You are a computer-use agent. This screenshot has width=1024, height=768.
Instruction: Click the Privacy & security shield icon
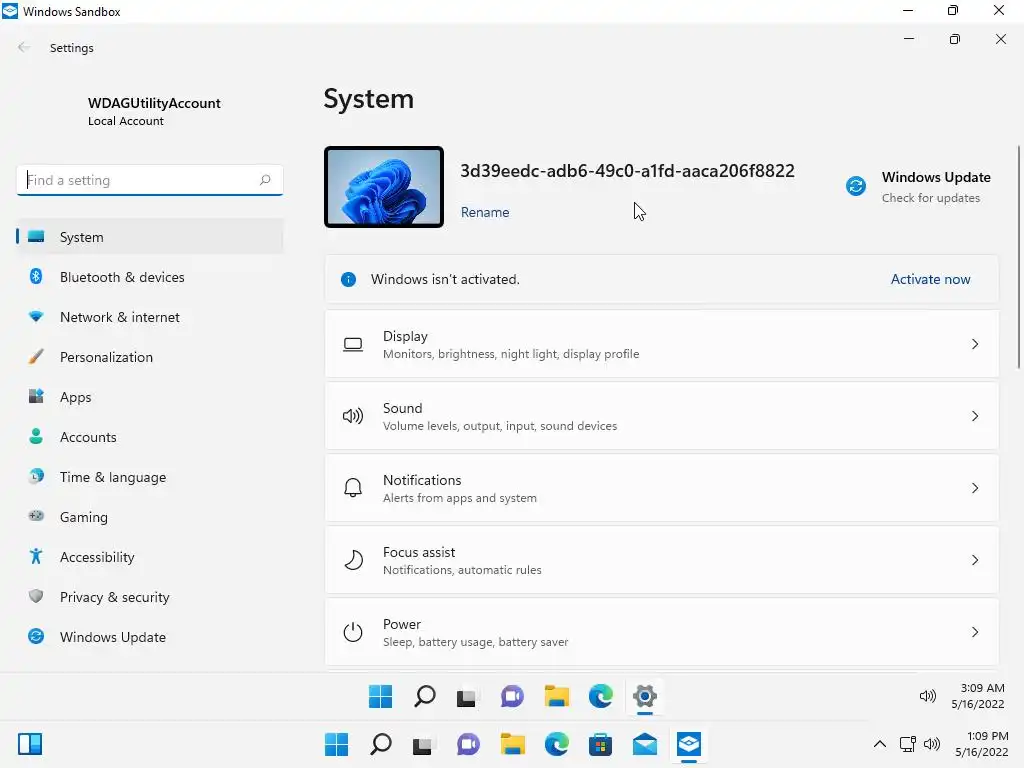coord(36,596)
